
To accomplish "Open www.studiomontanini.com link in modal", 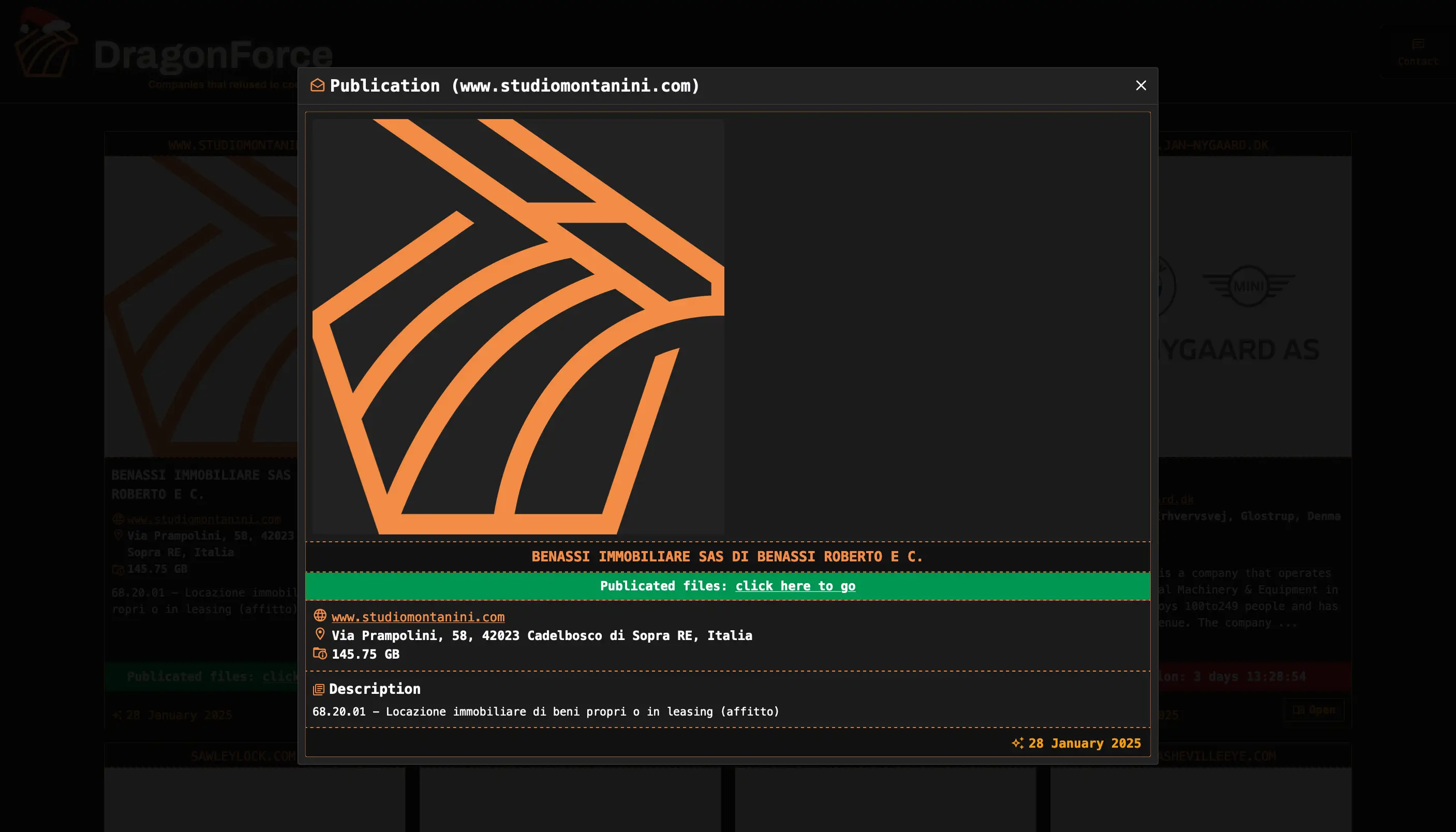I will (x=418, y=617).
